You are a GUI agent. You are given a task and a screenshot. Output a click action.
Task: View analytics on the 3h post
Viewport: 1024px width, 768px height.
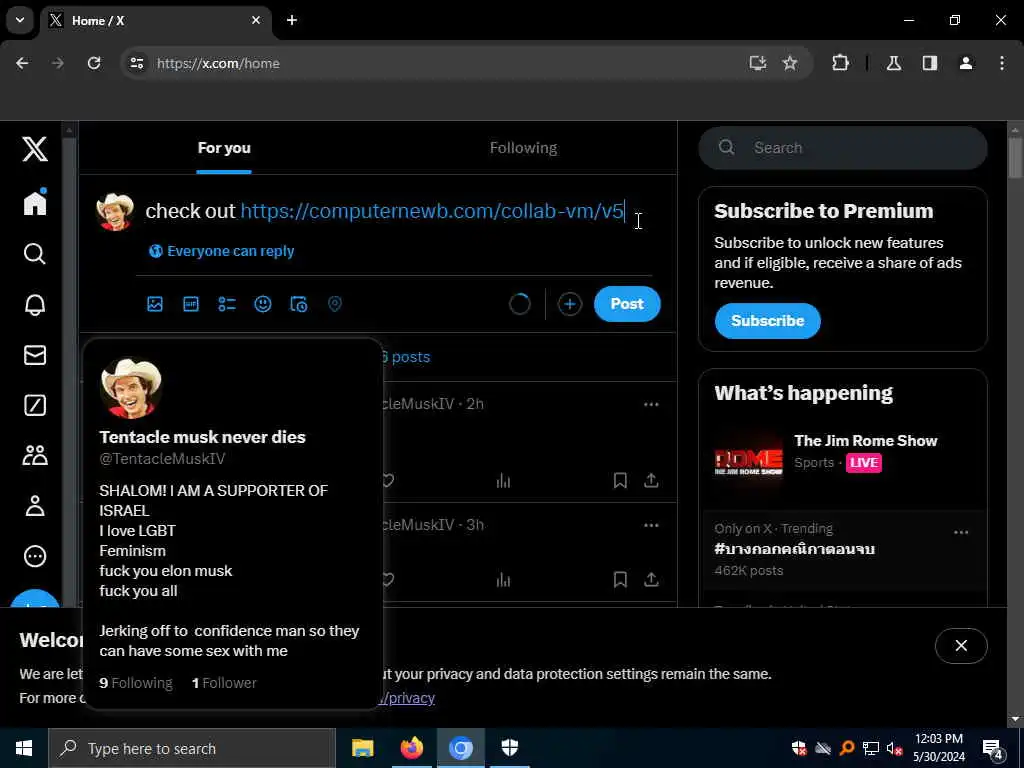(503, 580)
